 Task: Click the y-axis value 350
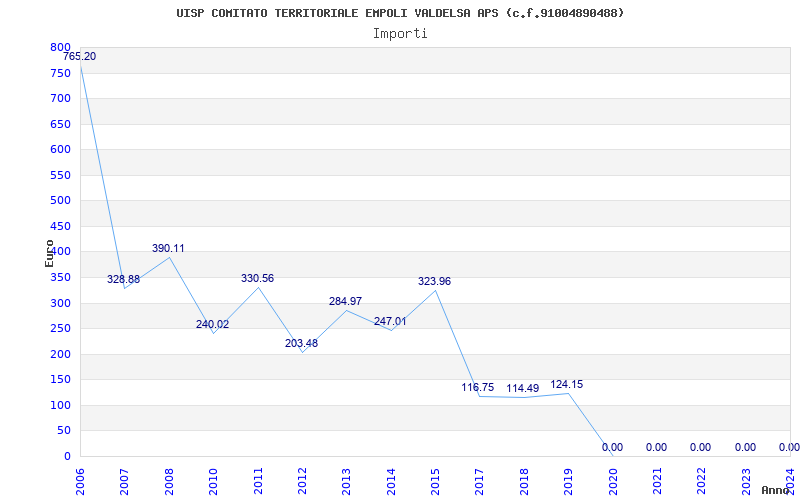click(x=60, y=278)
